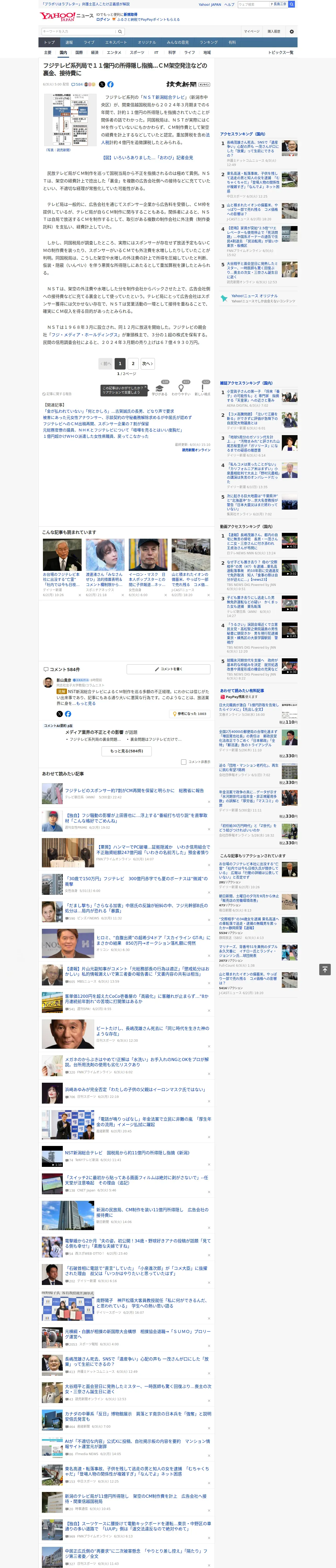Open the マイページ link
The image size is (336, 1568).
pos(251,31)
